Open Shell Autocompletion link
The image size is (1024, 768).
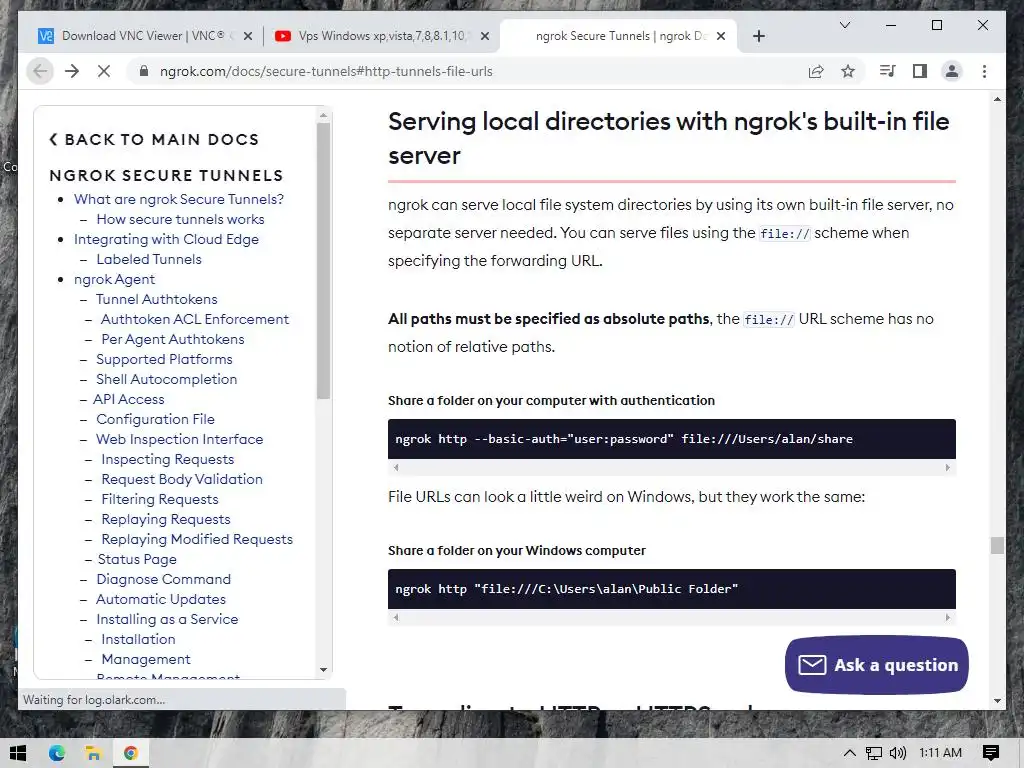point(167,379)
